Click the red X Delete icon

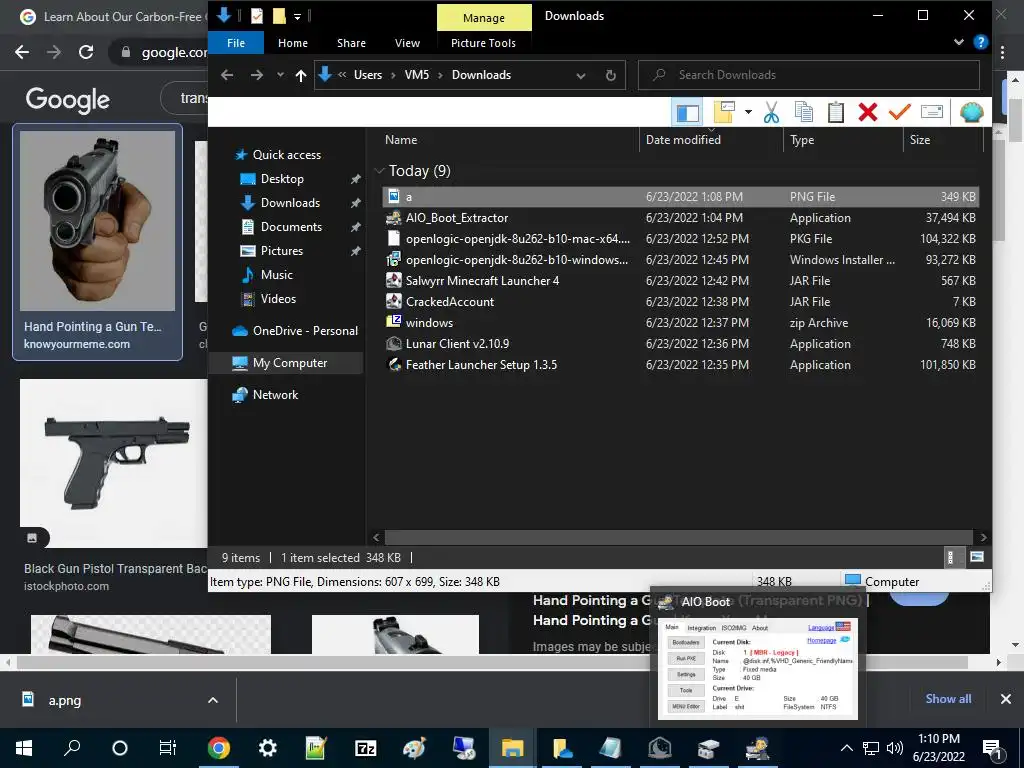(x=868, y=112)
